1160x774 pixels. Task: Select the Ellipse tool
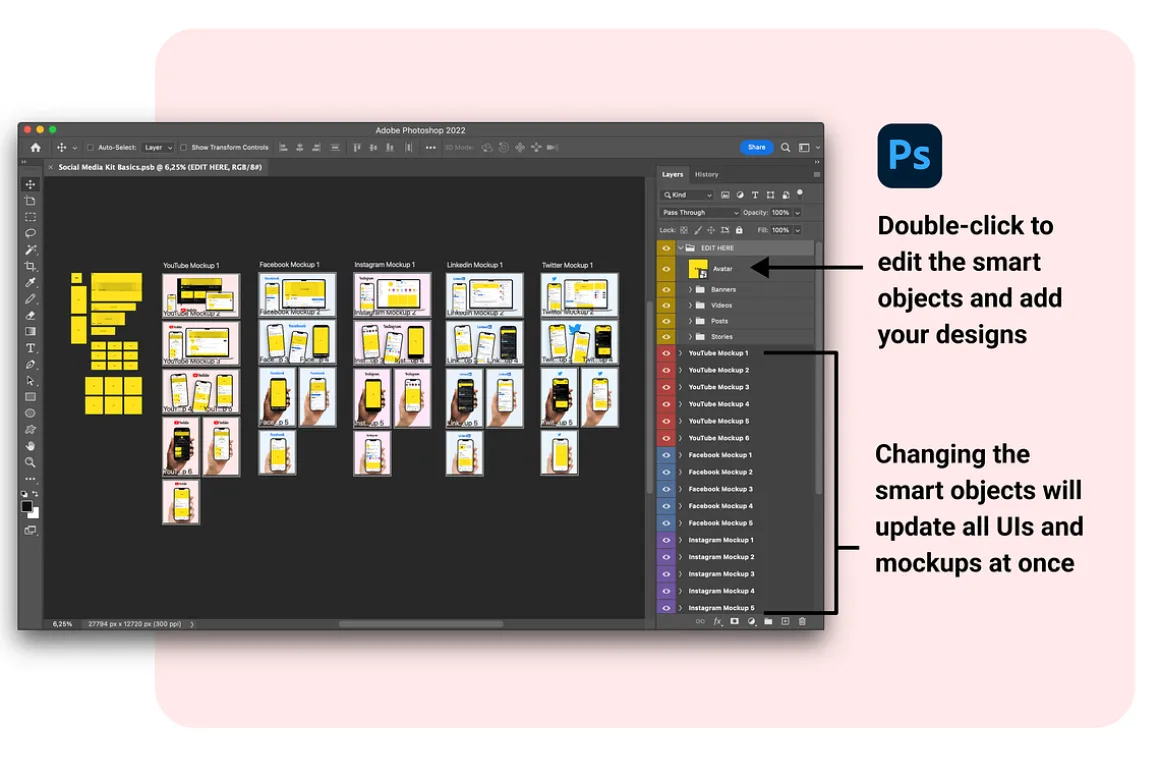coord(30,413)
